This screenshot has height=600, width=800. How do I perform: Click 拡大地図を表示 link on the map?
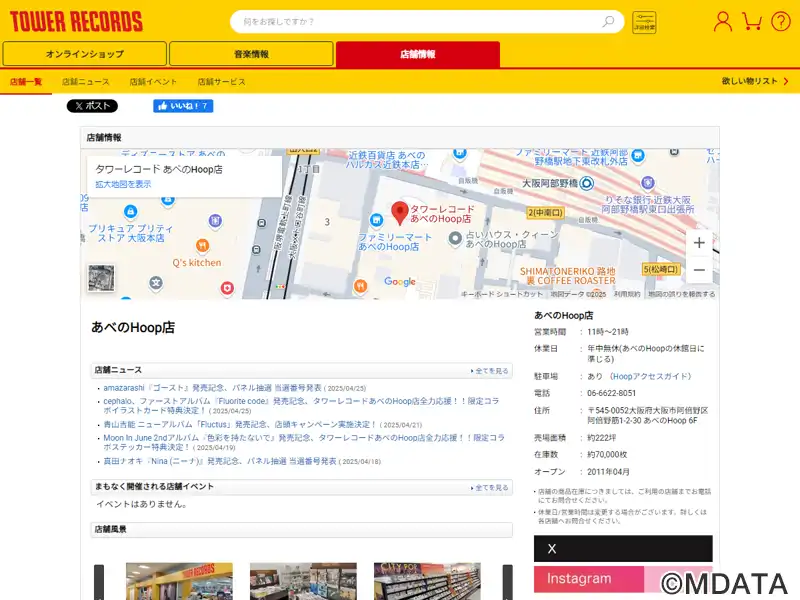(x=123, y=184)
